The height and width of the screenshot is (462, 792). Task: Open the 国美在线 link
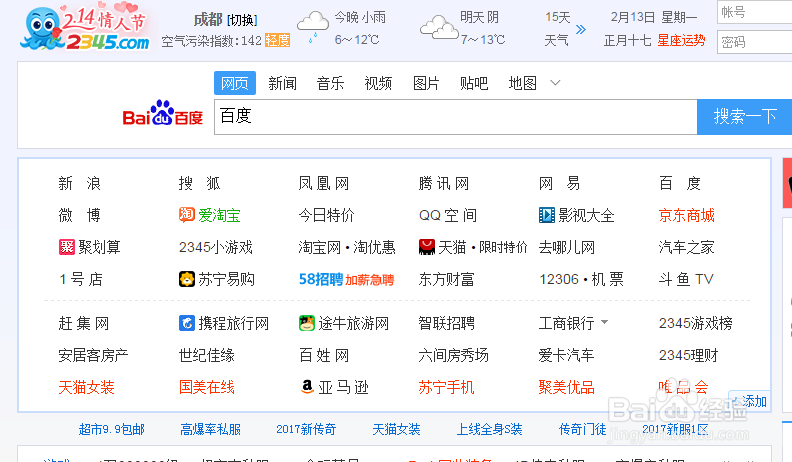pos(207,387)
